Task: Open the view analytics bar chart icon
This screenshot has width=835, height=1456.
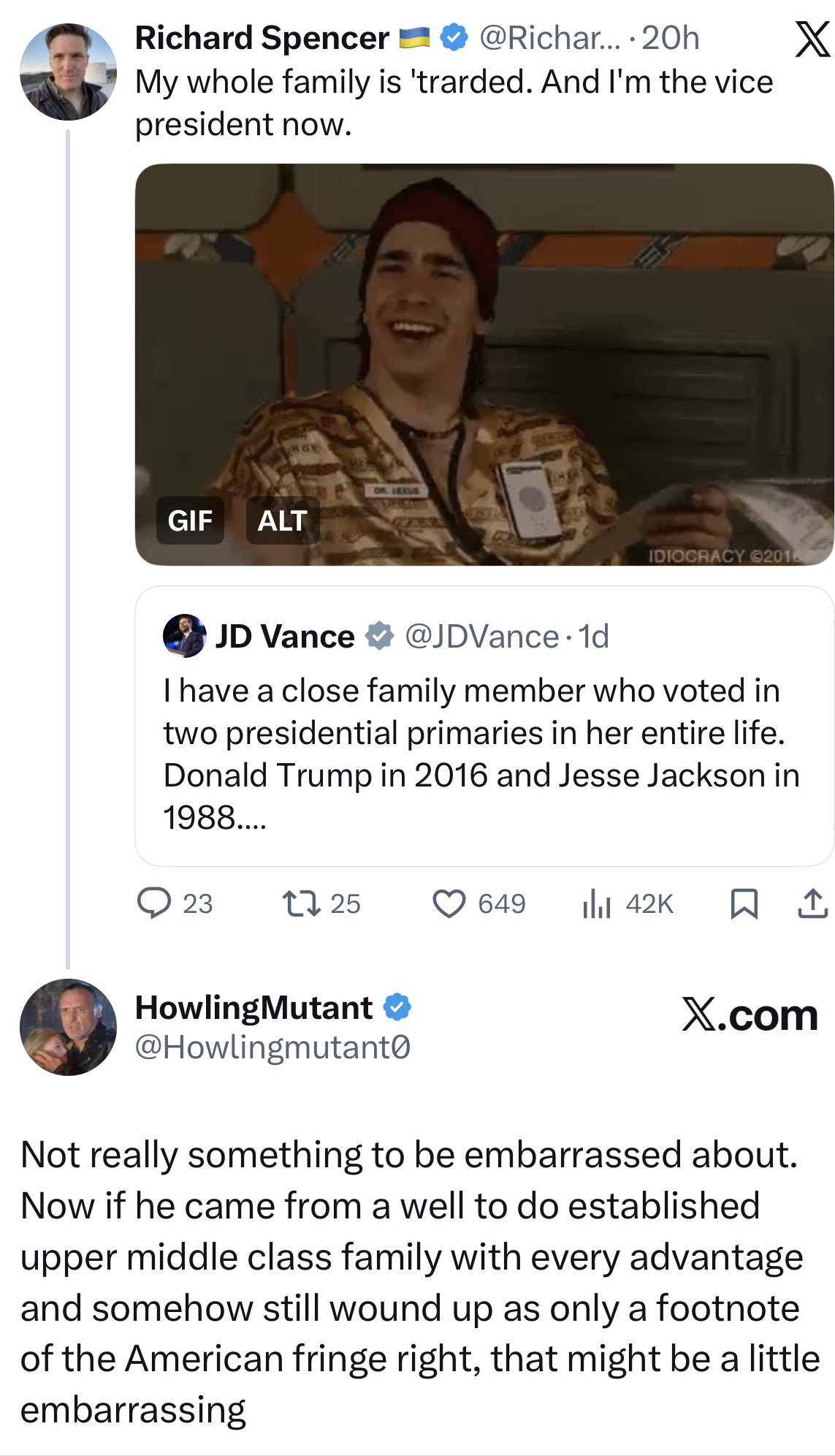Action: click(x=596, y=904)
